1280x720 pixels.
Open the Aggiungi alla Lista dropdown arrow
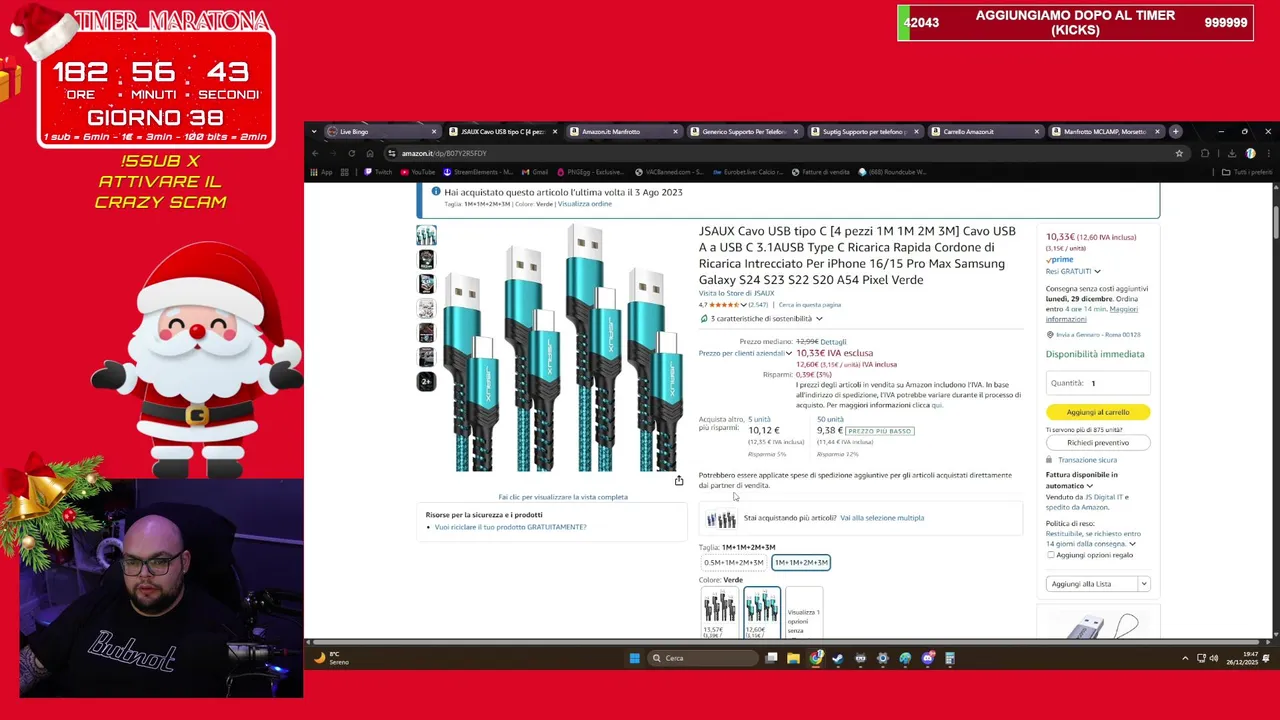(1144, 584)
